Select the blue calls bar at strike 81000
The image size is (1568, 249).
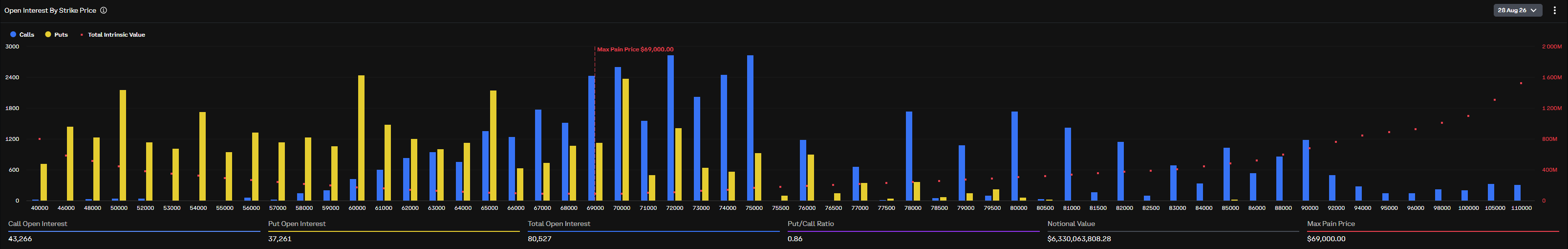[1068, 164]
